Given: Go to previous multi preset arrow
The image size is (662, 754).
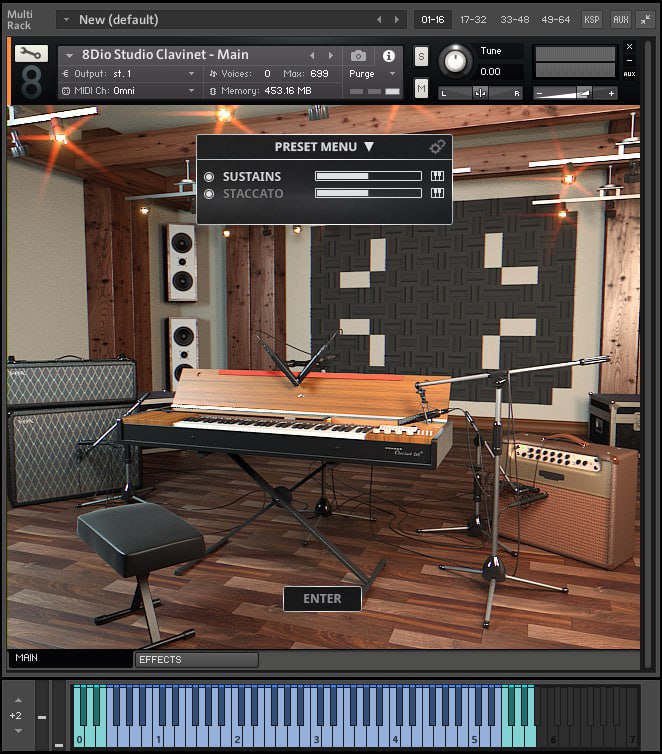Looking at the screenshot, I should coord(379,20).
